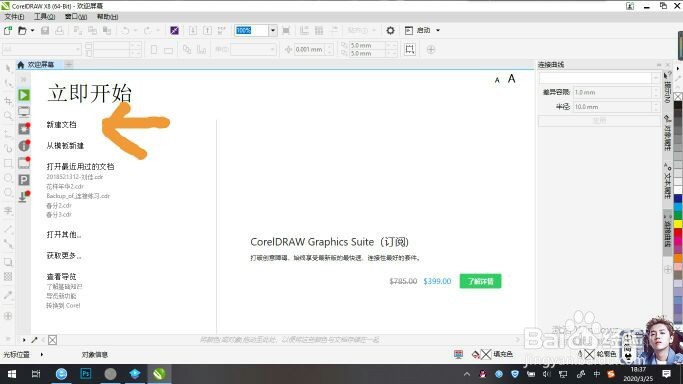Image resolution: width=683 pixels, height=384 pixels.
Task: Expand the Open icon's dropdown arrow
Action: (x=32, y=30)
